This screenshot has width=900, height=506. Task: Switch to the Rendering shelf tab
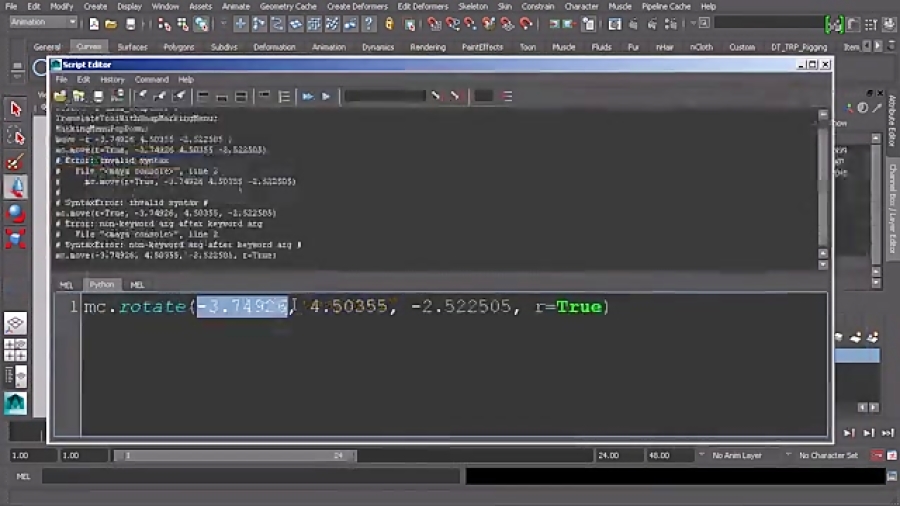(x=428, y=47)
